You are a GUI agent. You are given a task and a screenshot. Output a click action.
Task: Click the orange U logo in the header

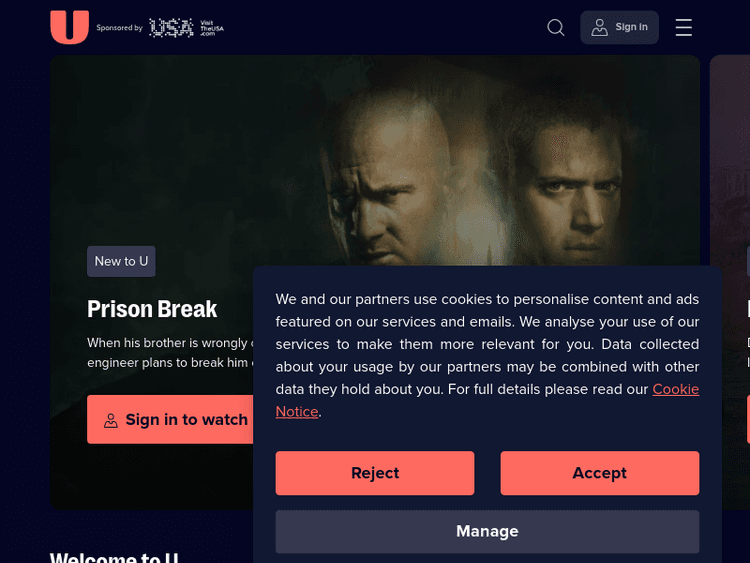click(x=69, y=27)
